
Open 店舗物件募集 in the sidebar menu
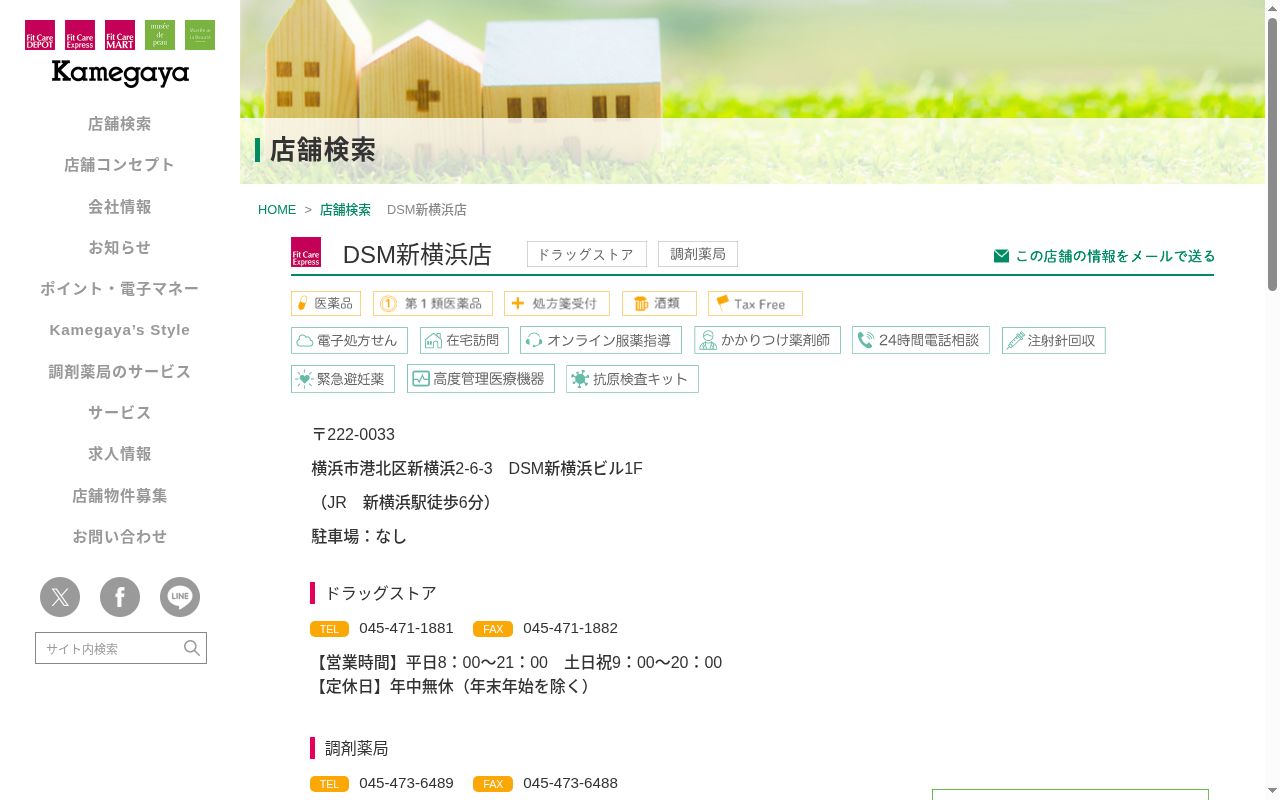click(x=120, y=496)
